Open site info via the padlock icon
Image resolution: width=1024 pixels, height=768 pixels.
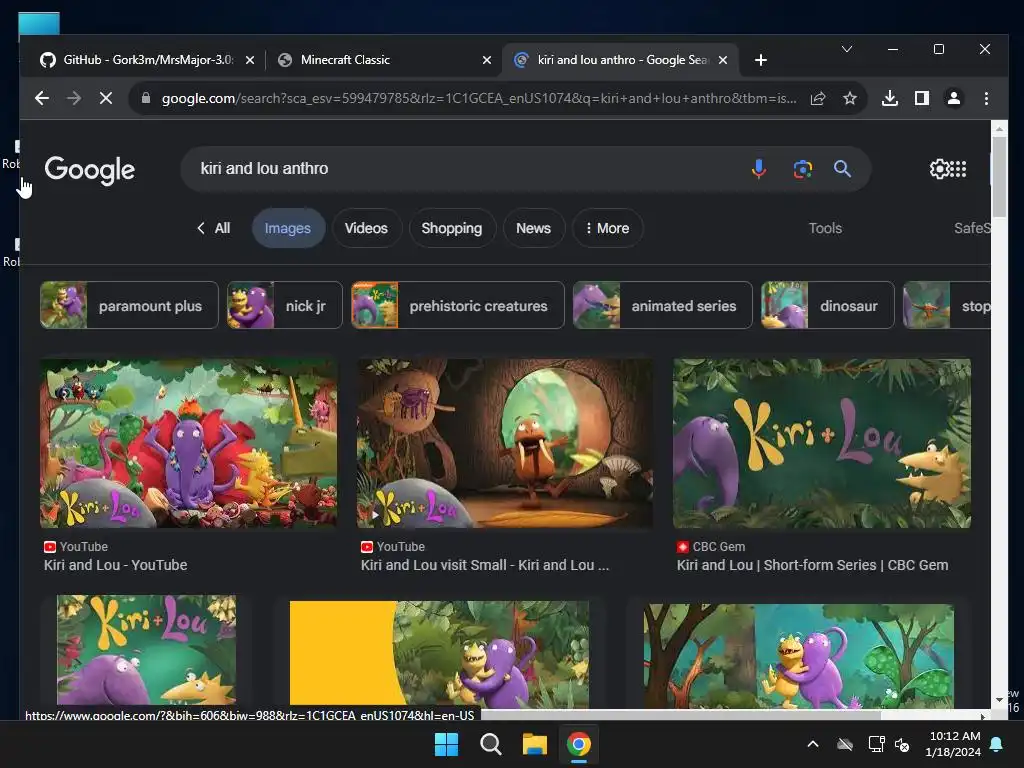(146, 98)
